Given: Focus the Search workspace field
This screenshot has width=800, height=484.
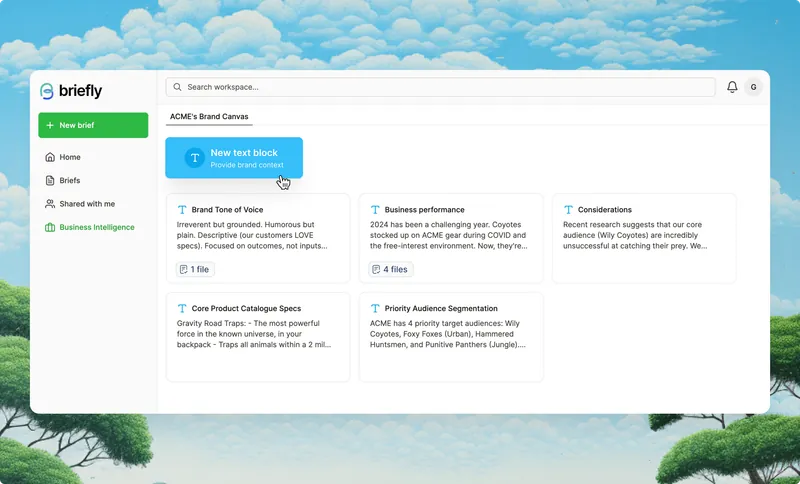Looking at the screenshot, I should click(x=440, y=87).
